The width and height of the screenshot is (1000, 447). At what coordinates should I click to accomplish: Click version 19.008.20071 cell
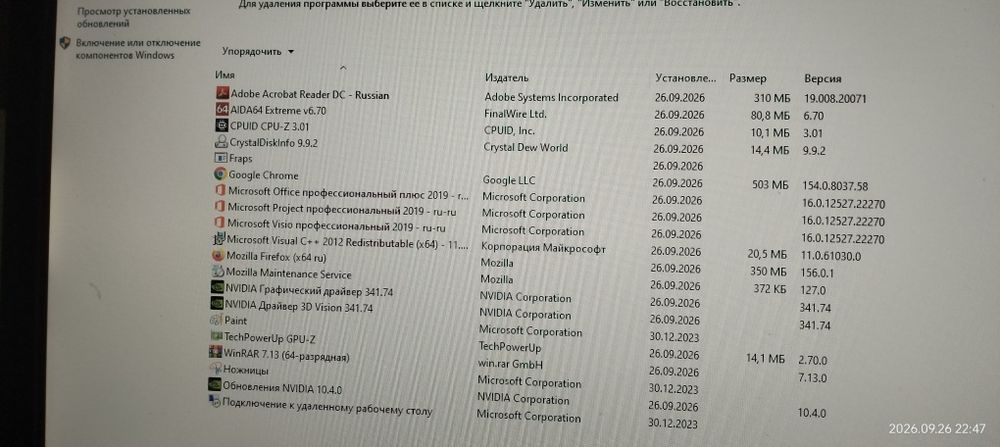point(835,99)
